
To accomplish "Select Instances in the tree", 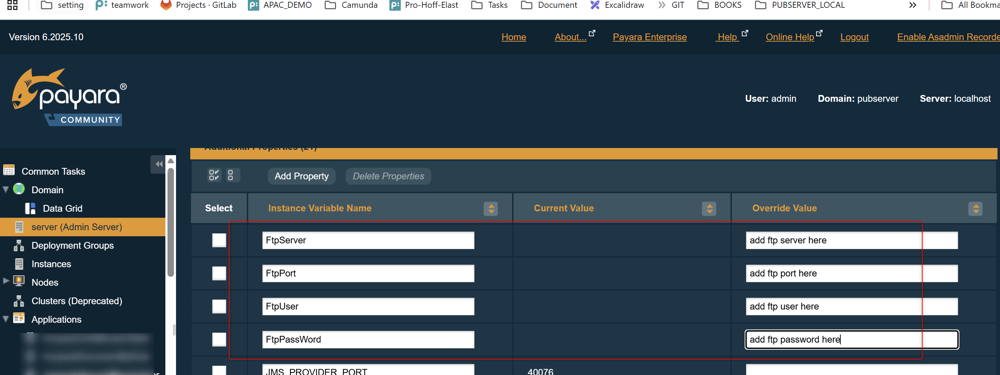I will click(x=51, y=264).
